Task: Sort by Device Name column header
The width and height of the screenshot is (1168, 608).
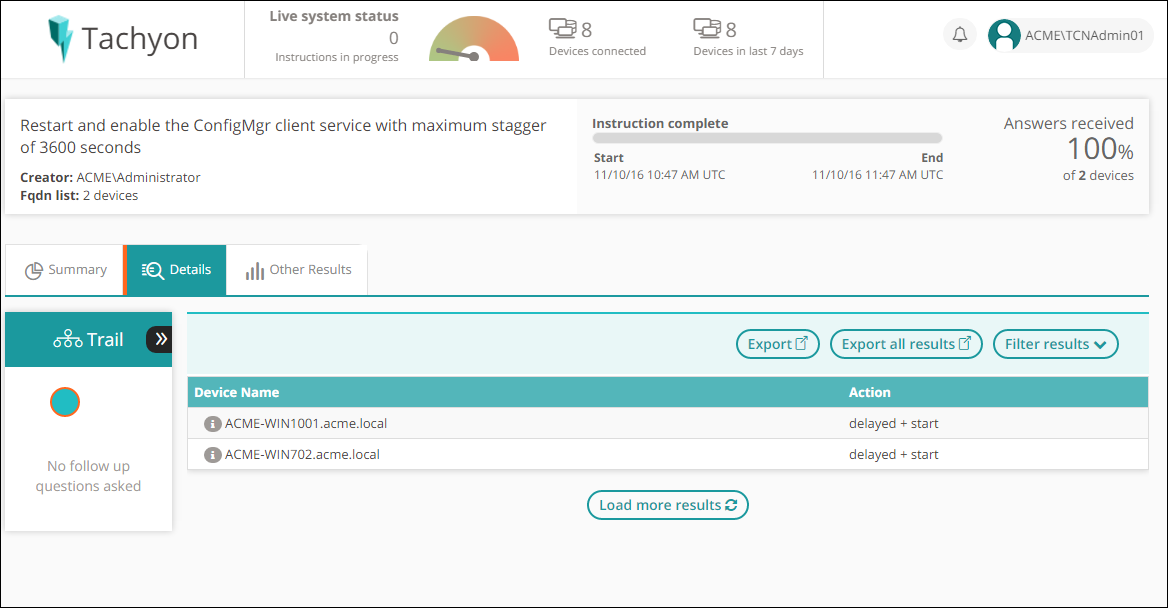Action: (x=237, y=392)
